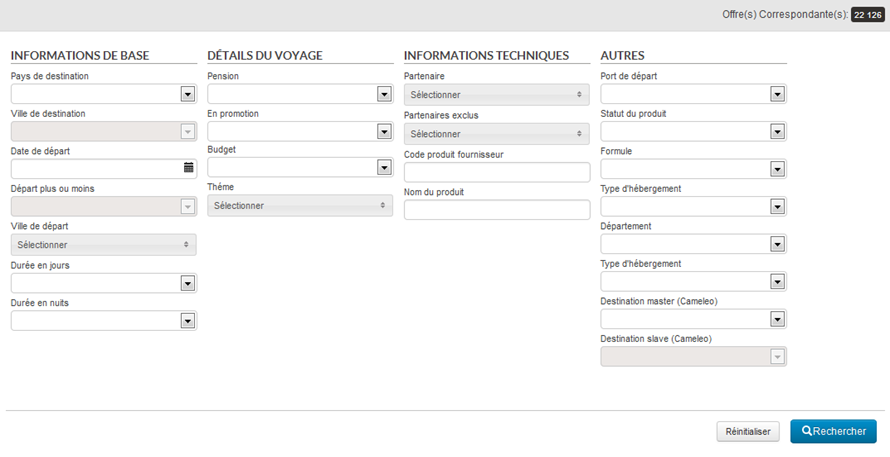Open the Thème selector
The width and height of the screenshot is (890, 457).
point(300,205)
